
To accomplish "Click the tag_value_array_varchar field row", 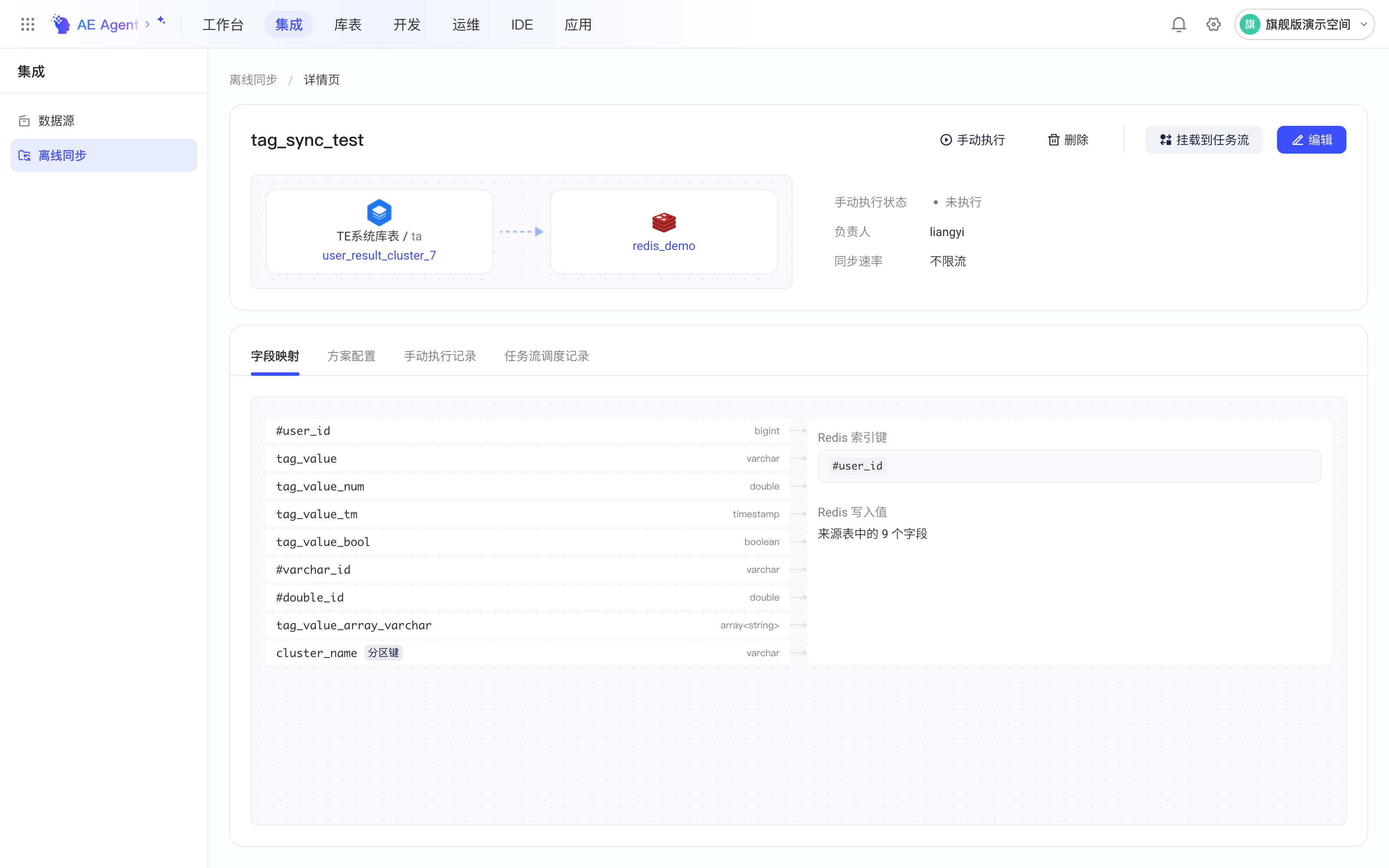I will (x=527, y=625).
